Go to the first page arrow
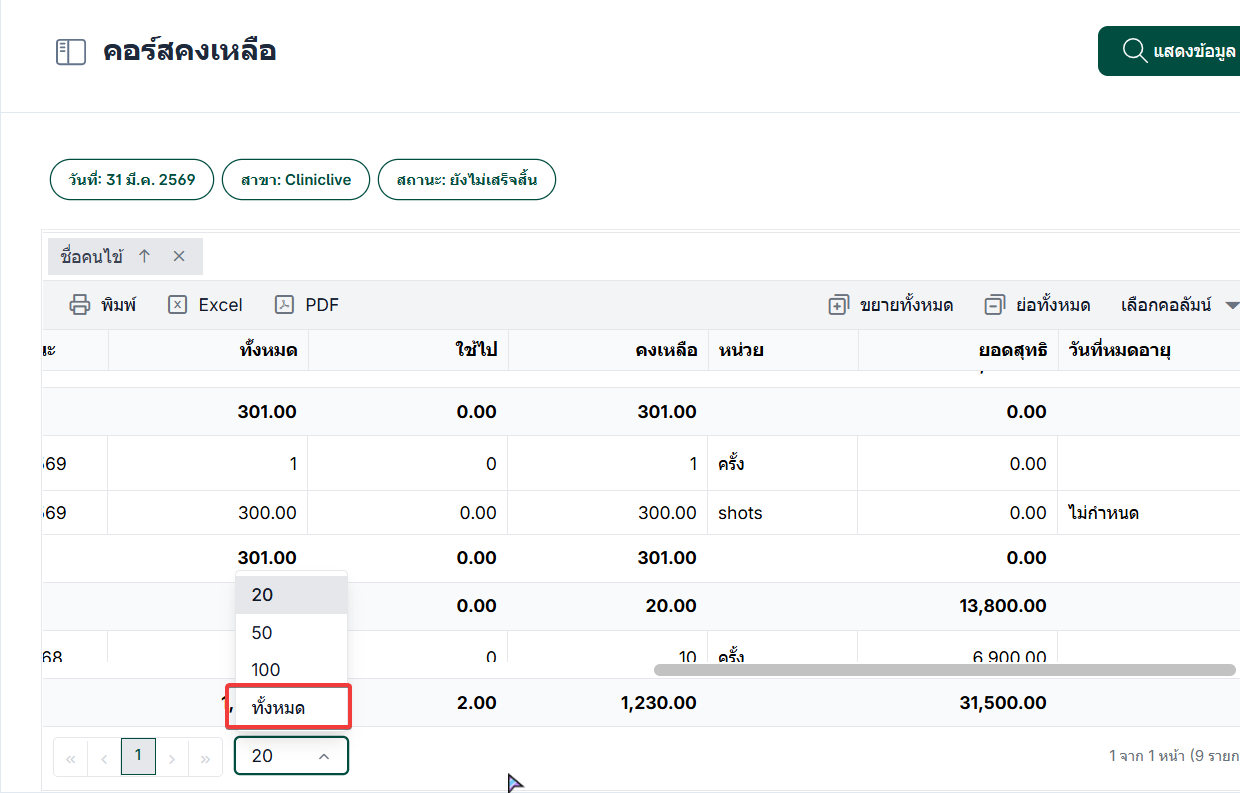Viewport: 1240px width, 793px height. (71, 758)
